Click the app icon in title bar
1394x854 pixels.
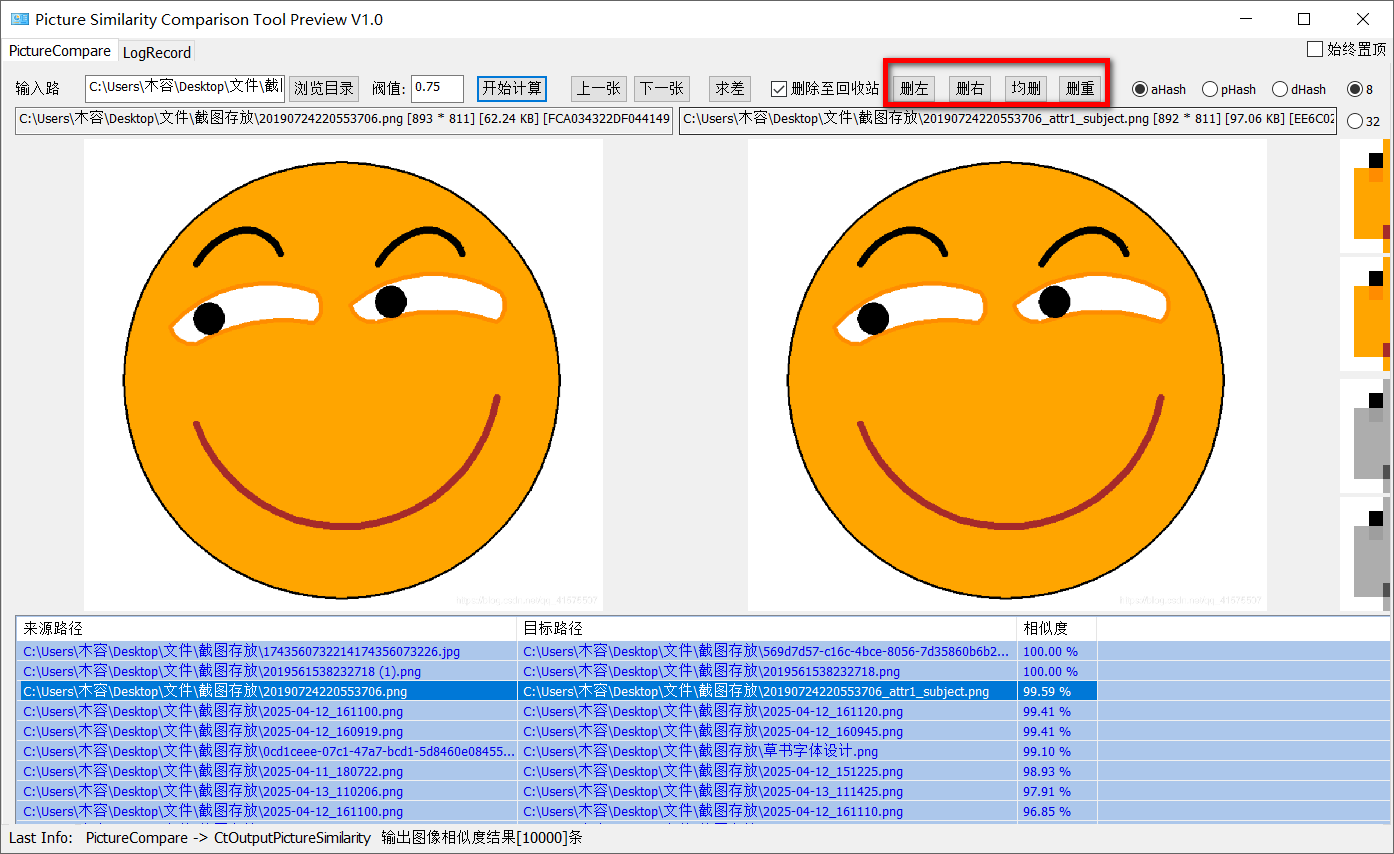pyautogui.click(x=19, y=19)
